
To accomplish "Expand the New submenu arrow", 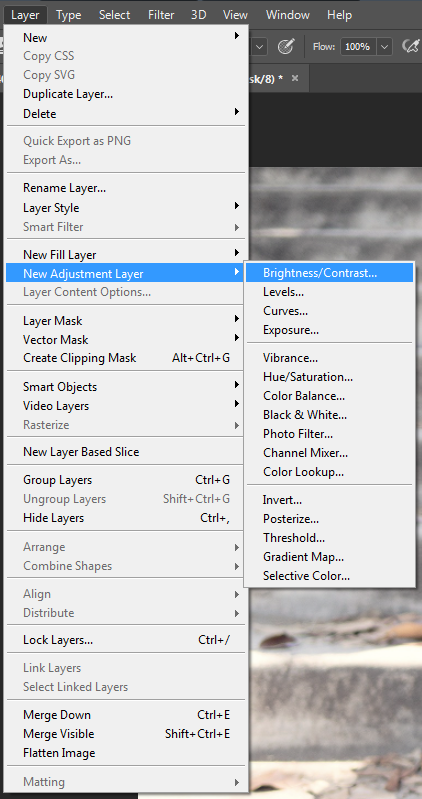I will [x=236, y=36].
